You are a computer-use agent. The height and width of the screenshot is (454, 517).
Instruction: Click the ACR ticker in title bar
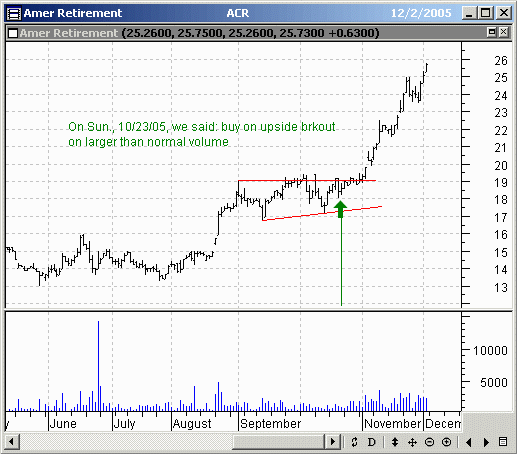click(238, 13)
